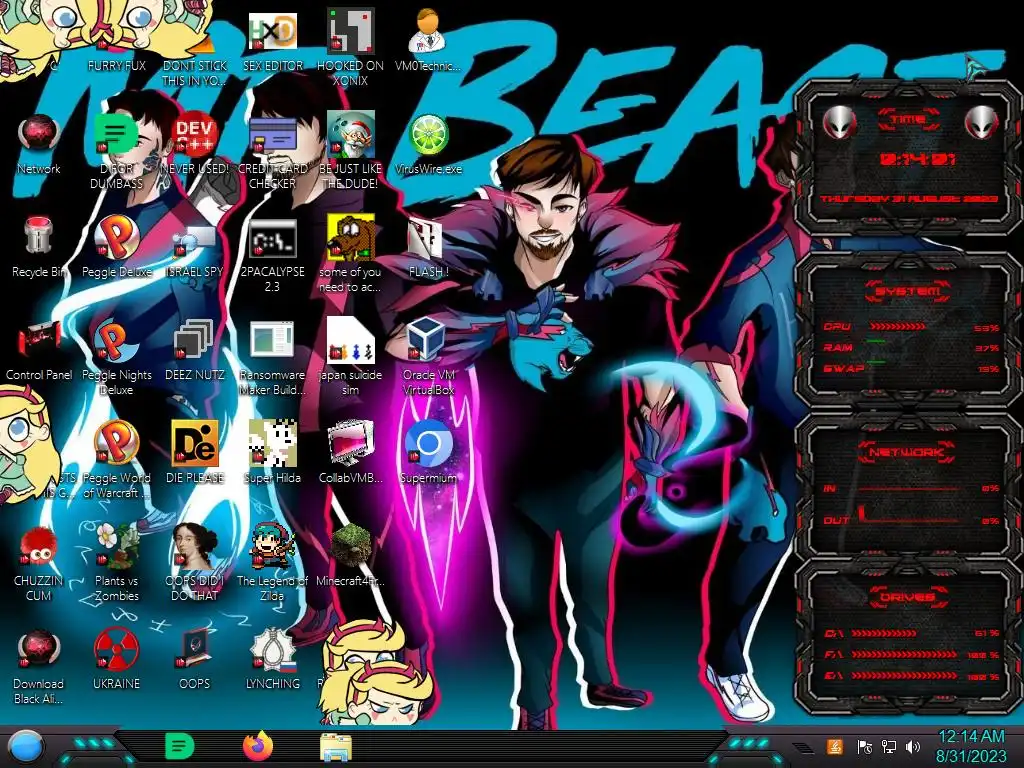Open the Action Center flag tray icon
Screen dimensions: 1024x768
click(864, 746)
